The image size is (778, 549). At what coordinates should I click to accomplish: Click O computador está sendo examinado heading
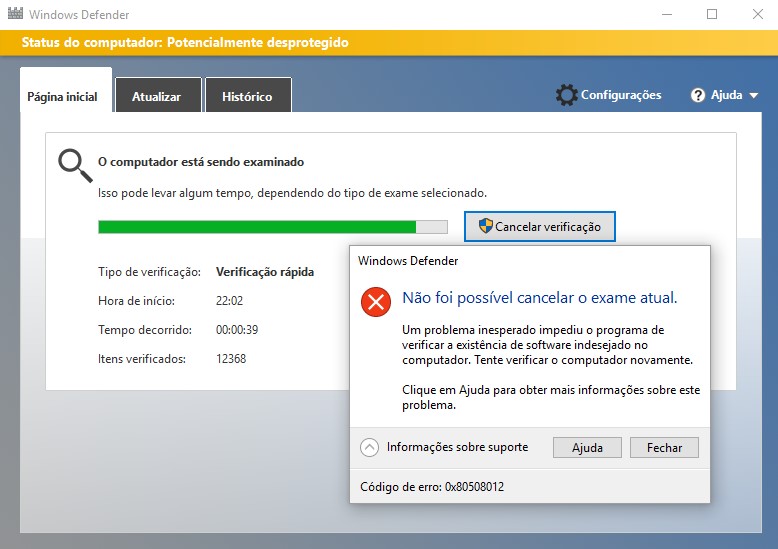tap(201, 162)
